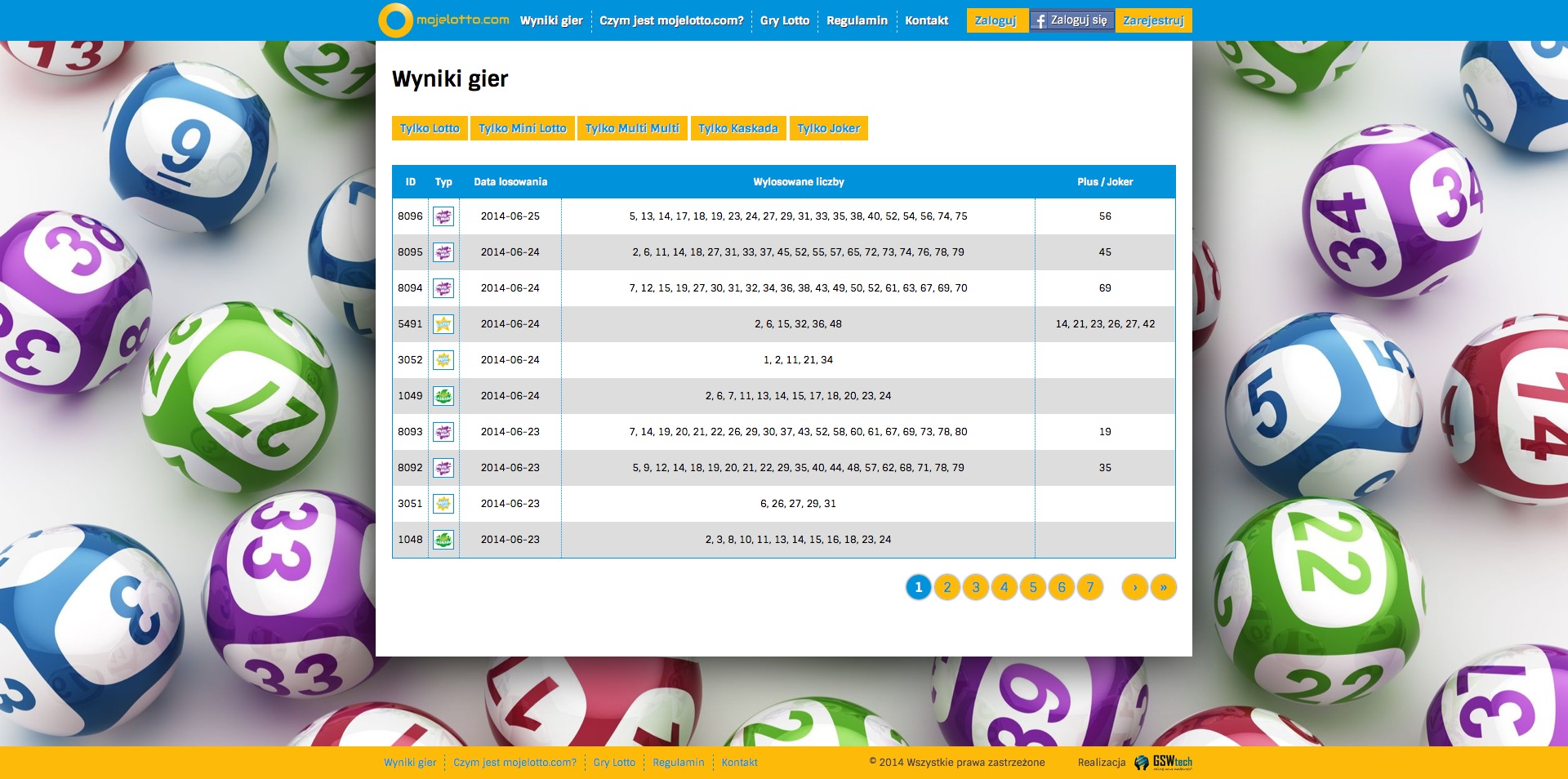Click the game type icon in row 3051
Image resolution: width=1568 pixels, height=779 pixels.
tap(443, 504)
